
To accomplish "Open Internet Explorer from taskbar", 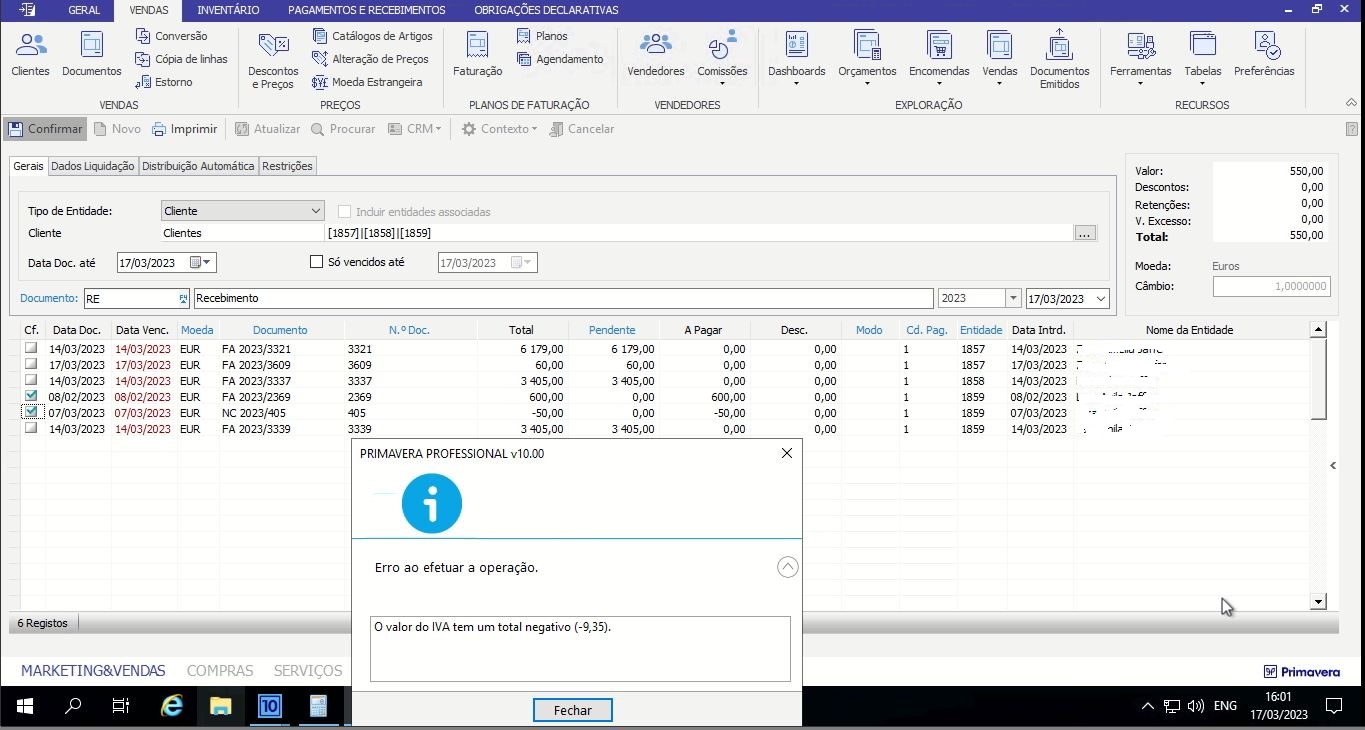I will [x=172, y=706].
